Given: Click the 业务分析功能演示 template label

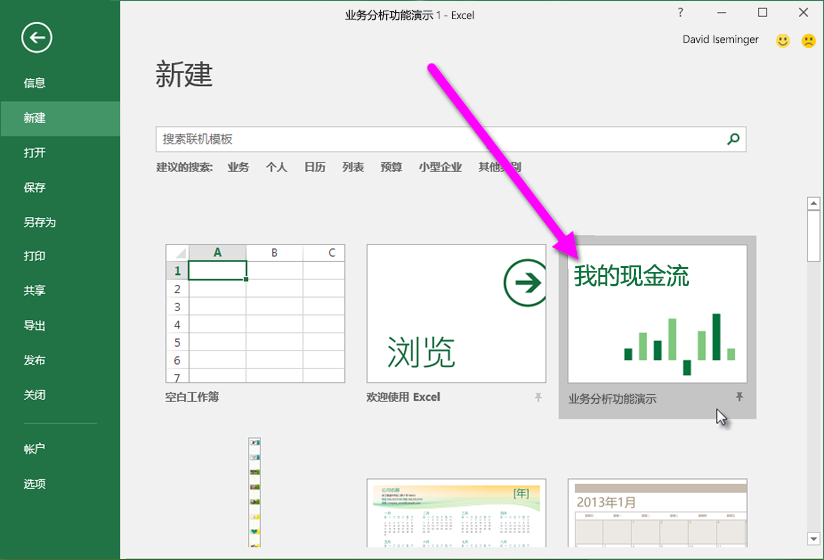Looking at the screenshot, I should click(x=612, y=399).
